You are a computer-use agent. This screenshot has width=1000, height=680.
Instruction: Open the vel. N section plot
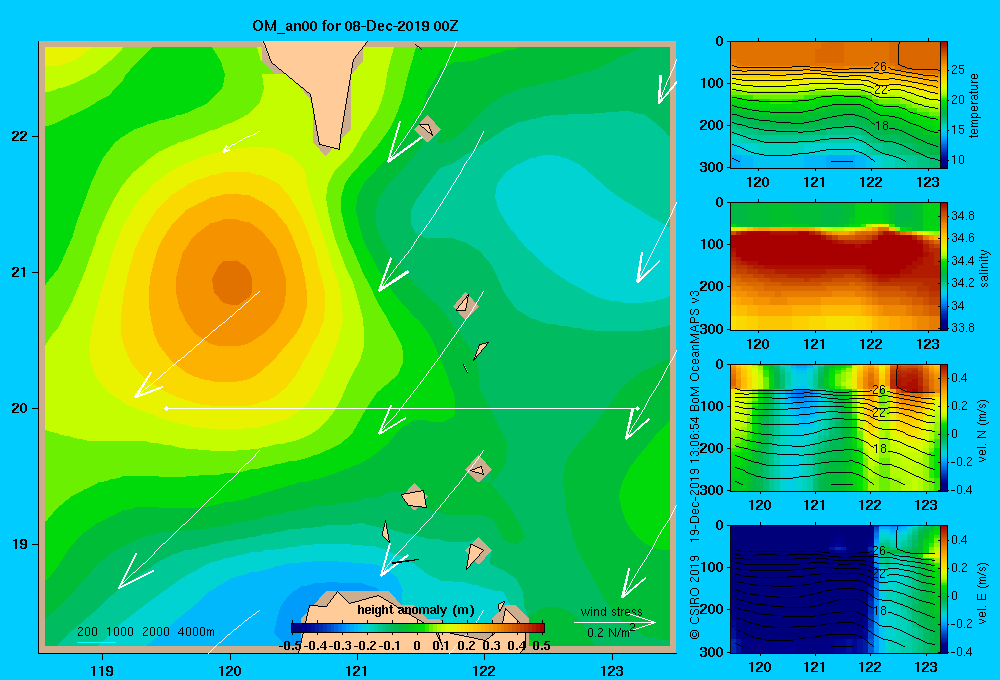pos(835,427)
